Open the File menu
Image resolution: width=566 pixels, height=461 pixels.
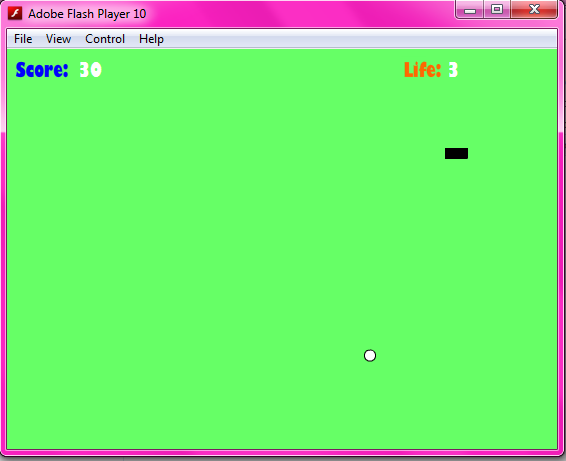[x=23, y=39]
